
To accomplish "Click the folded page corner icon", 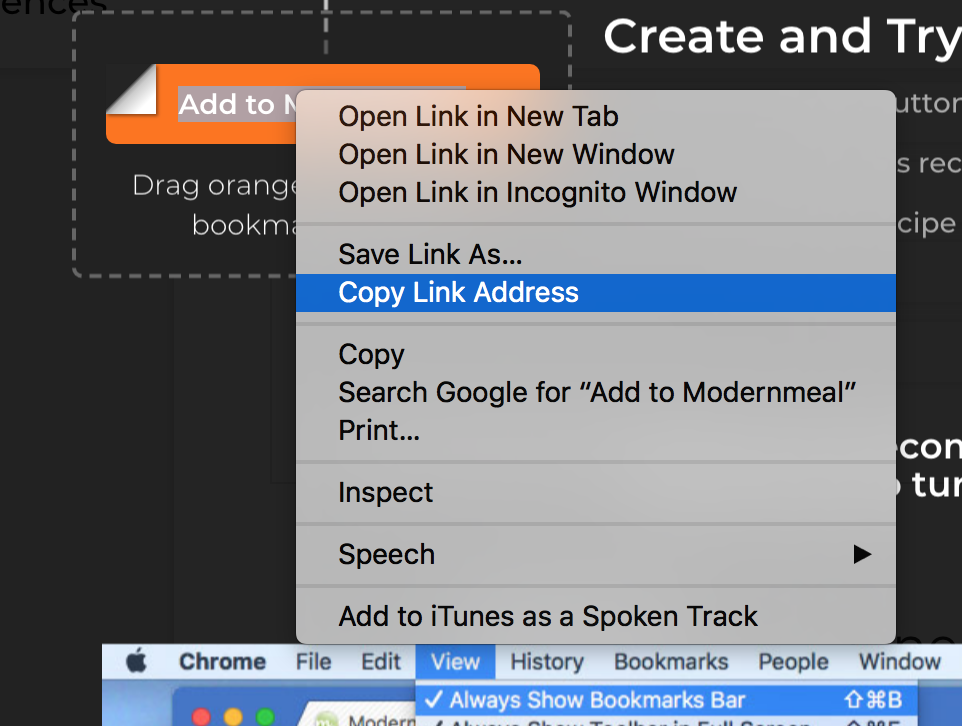I will click(132, 90).
